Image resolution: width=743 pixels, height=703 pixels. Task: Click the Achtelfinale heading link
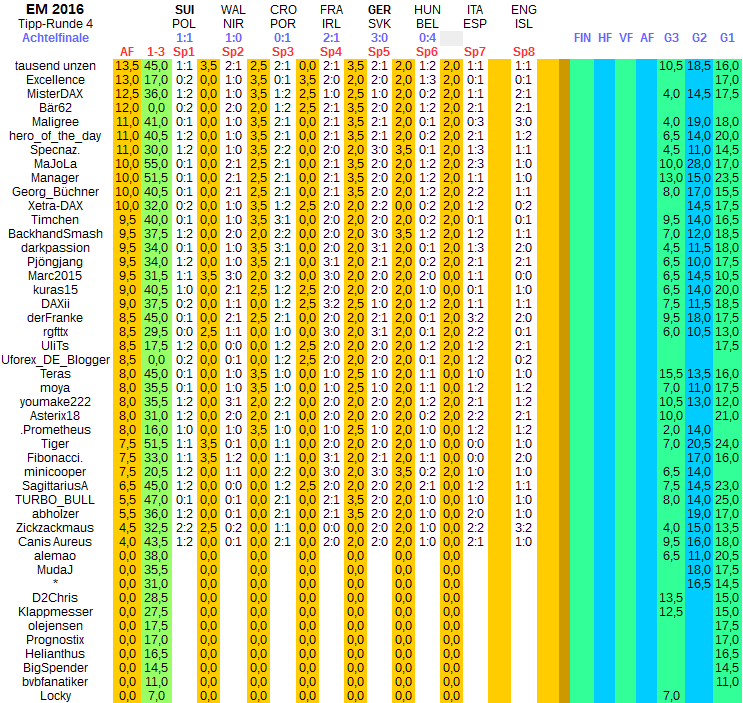56,37
